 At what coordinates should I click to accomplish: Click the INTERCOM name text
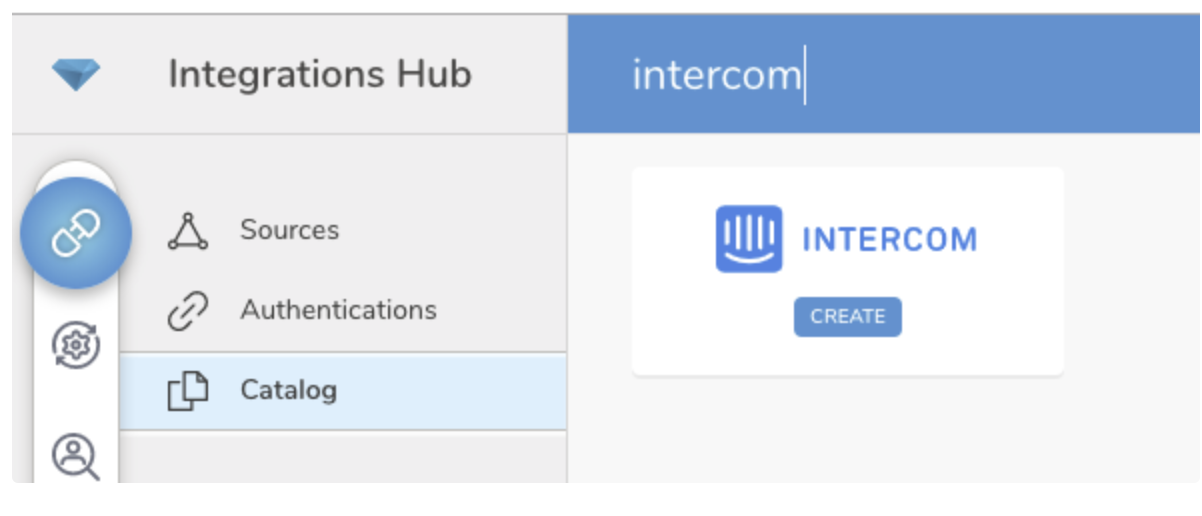(889, 240)
